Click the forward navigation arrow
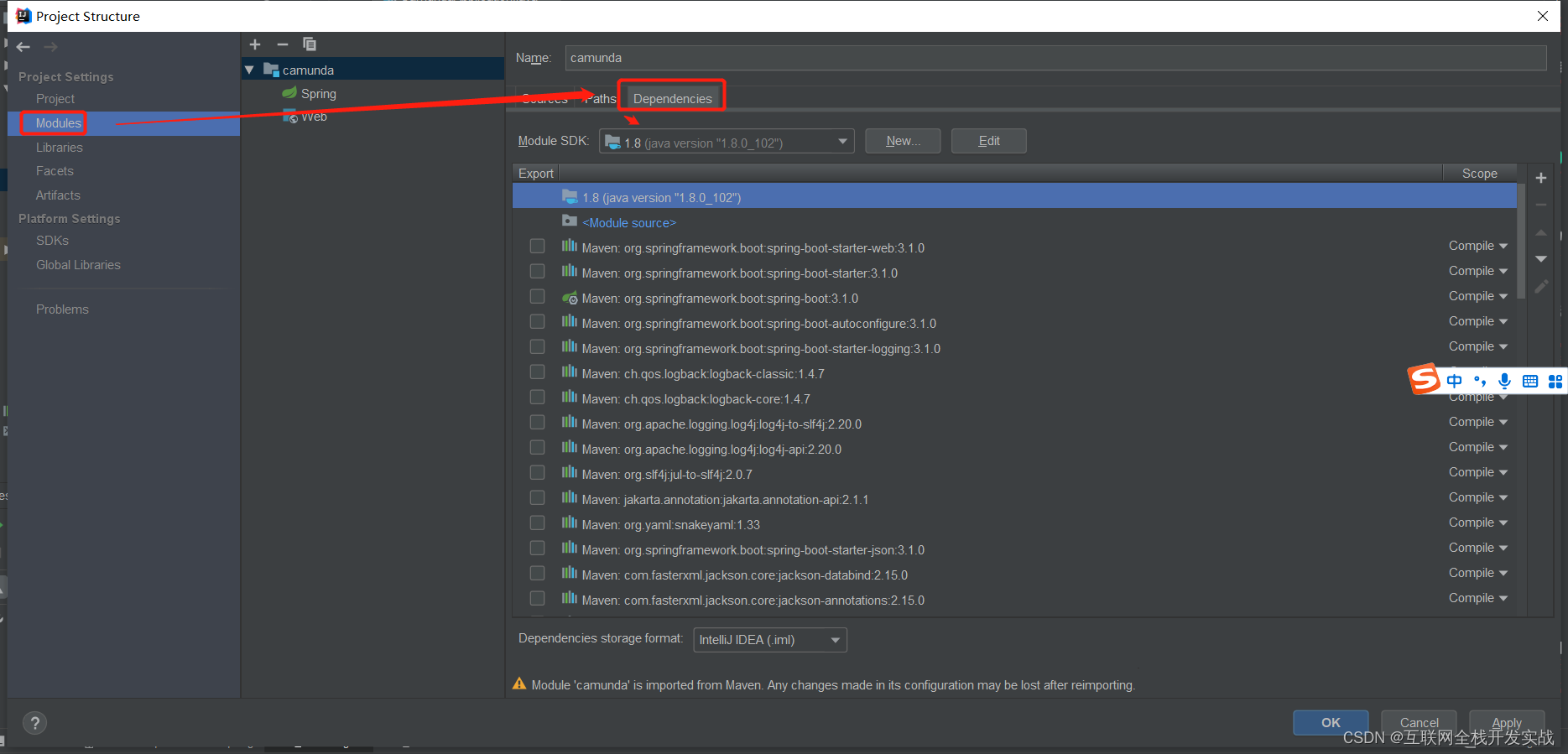This screenshot has height=754, width=1568. [x=50, y=47]
